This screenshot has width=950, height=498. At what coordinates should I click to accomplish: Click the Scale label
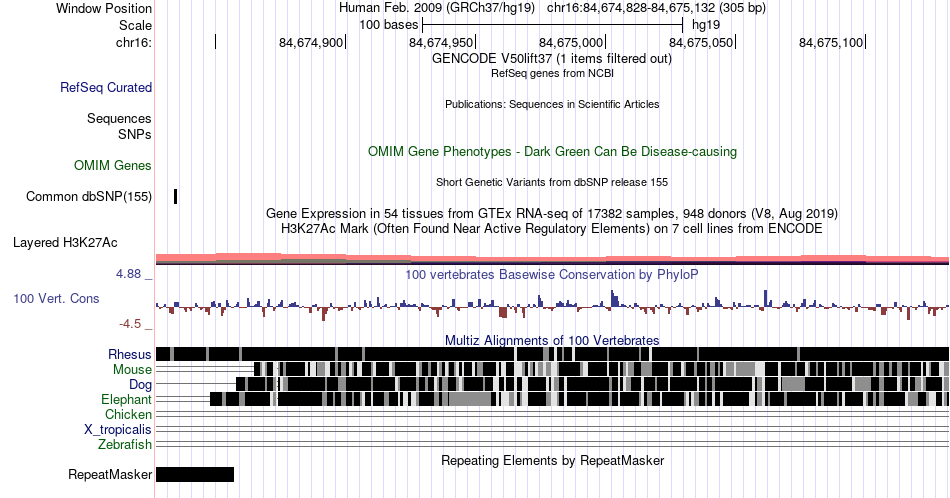(135, 25)
